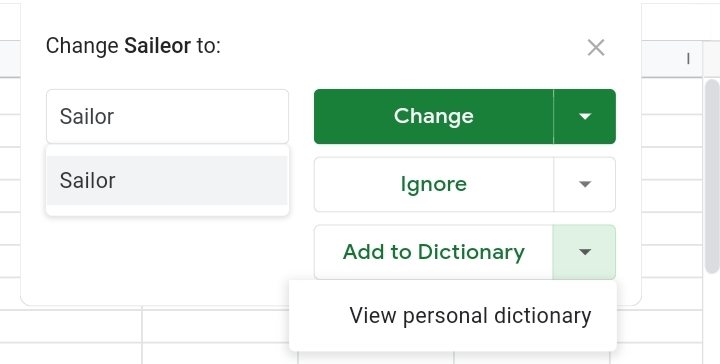Click the green Change button
Viewport: 720px width, 364px height.
pyautogui.click(x=433, y=116)
